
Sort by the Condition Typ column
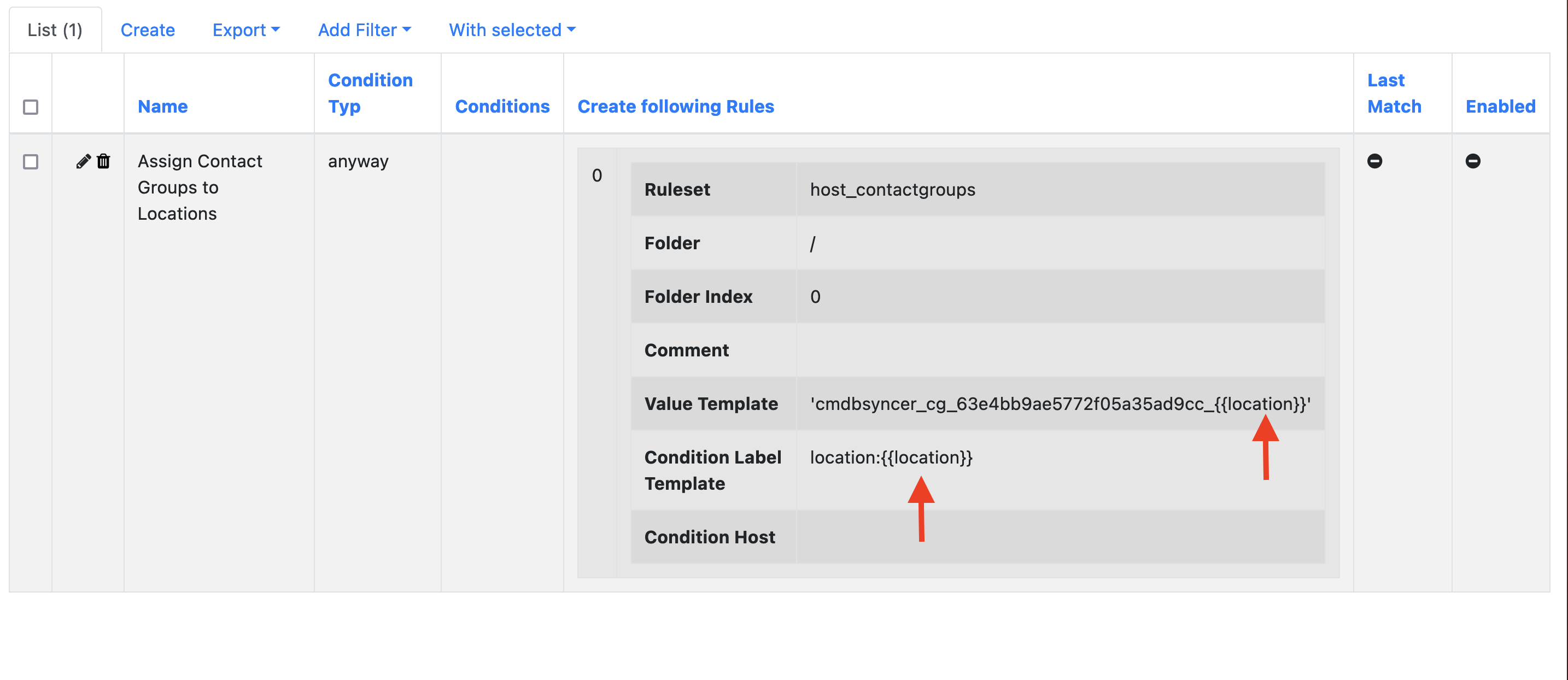(x=370, y=93)
